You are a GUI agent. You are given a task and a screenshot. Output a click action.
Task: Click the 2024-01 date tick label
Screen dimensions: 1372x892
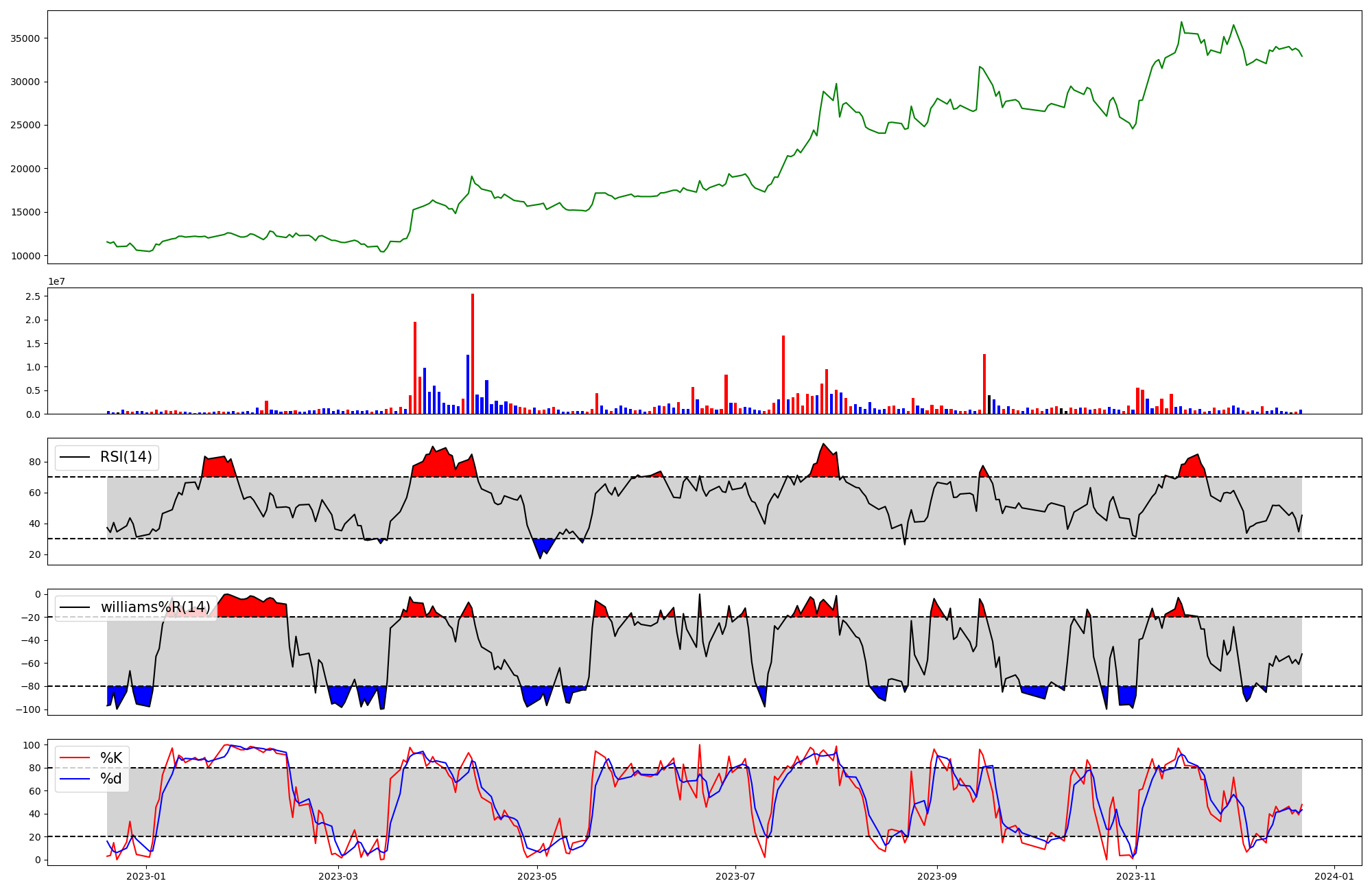tap(1334, 876)
